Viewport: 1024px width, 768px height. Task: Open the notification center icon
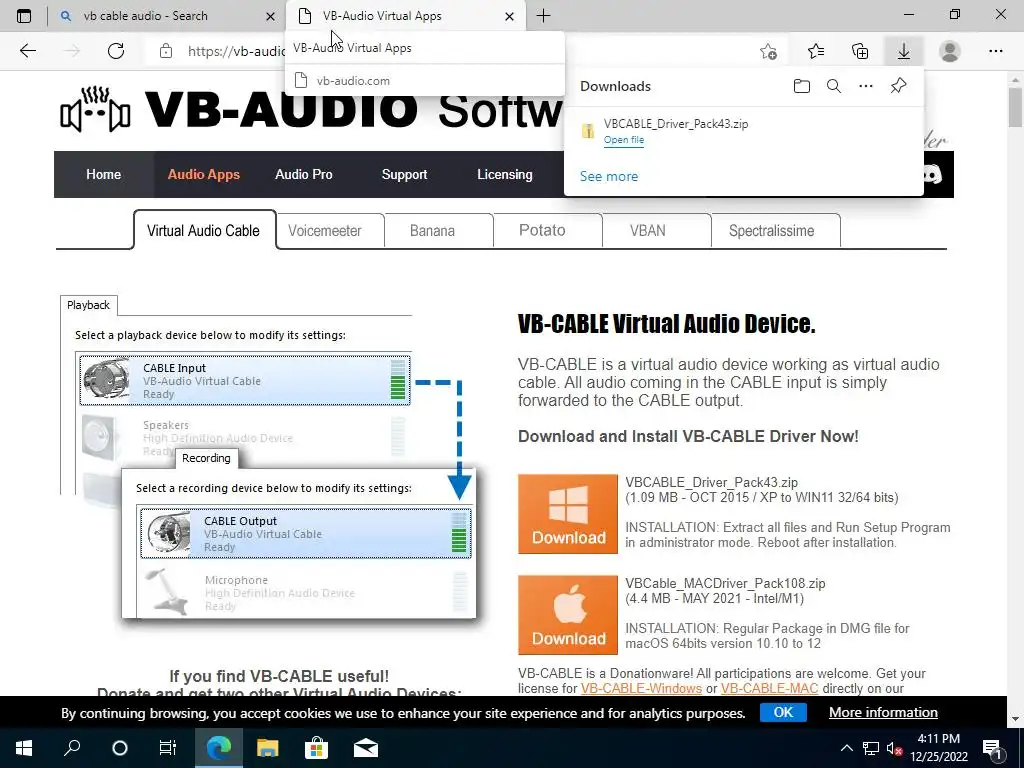tap(993, 748)
